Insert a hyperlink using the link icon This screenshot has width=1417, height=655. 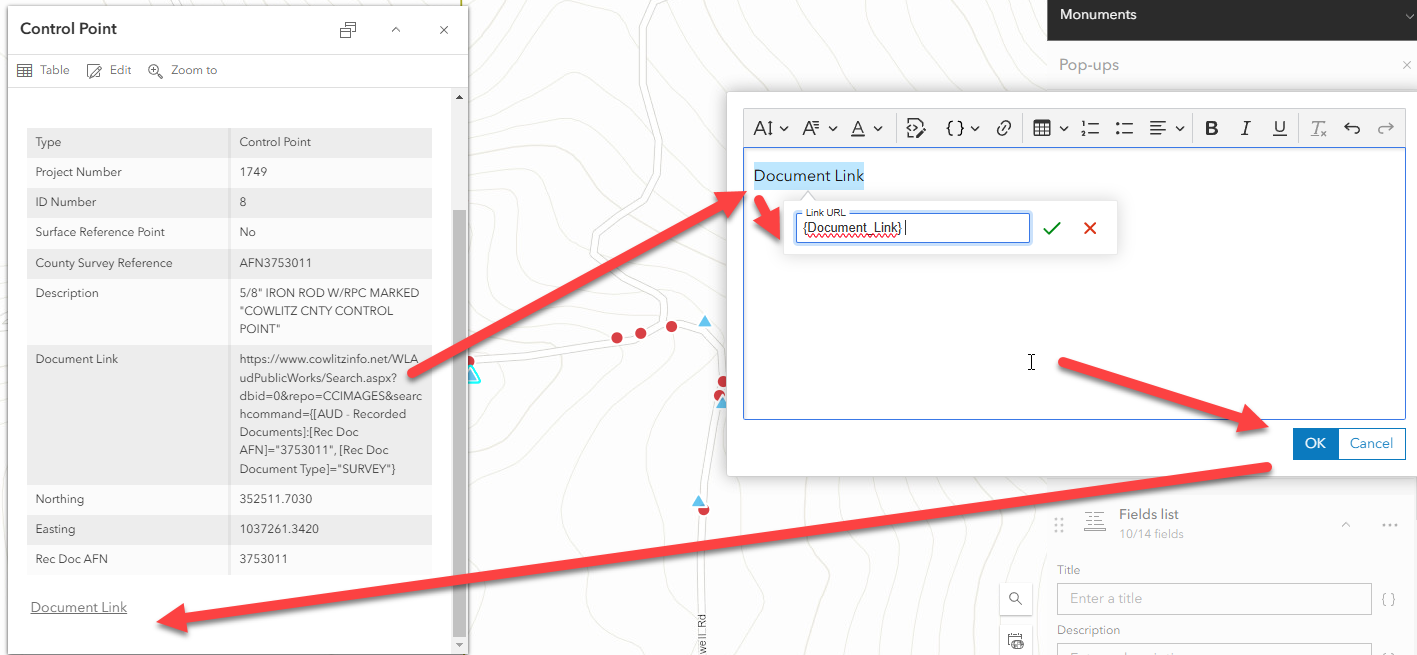pos(1004,127)
